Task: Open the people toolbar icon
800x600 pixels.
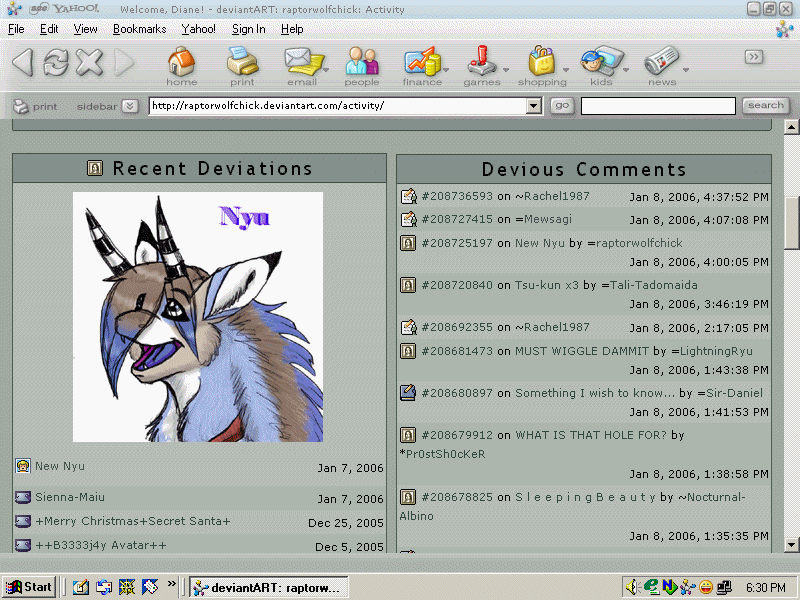Action: [x=362, y=66]
